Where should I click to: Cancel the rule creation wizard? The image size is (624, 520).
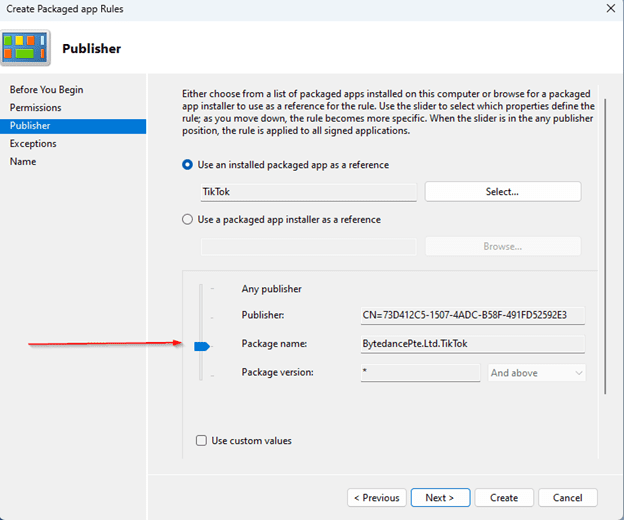tap(567, 498)
